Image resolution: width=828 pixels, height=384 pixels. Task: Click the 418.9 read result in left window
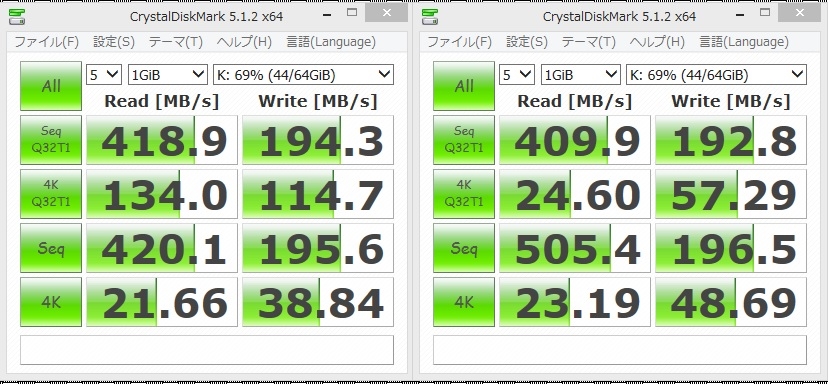click(x=162, y=140)
